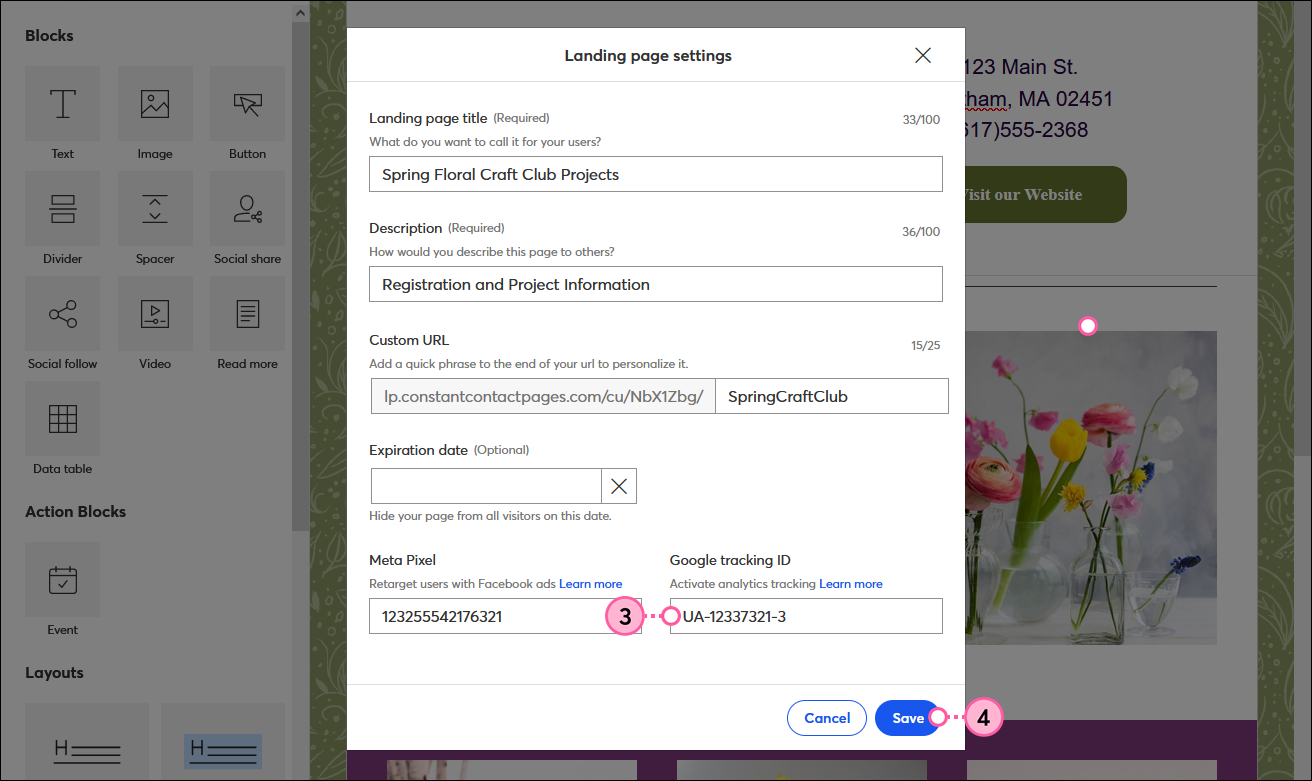
Task: Open Learn more for Google tracking
Action: (851, 584)
